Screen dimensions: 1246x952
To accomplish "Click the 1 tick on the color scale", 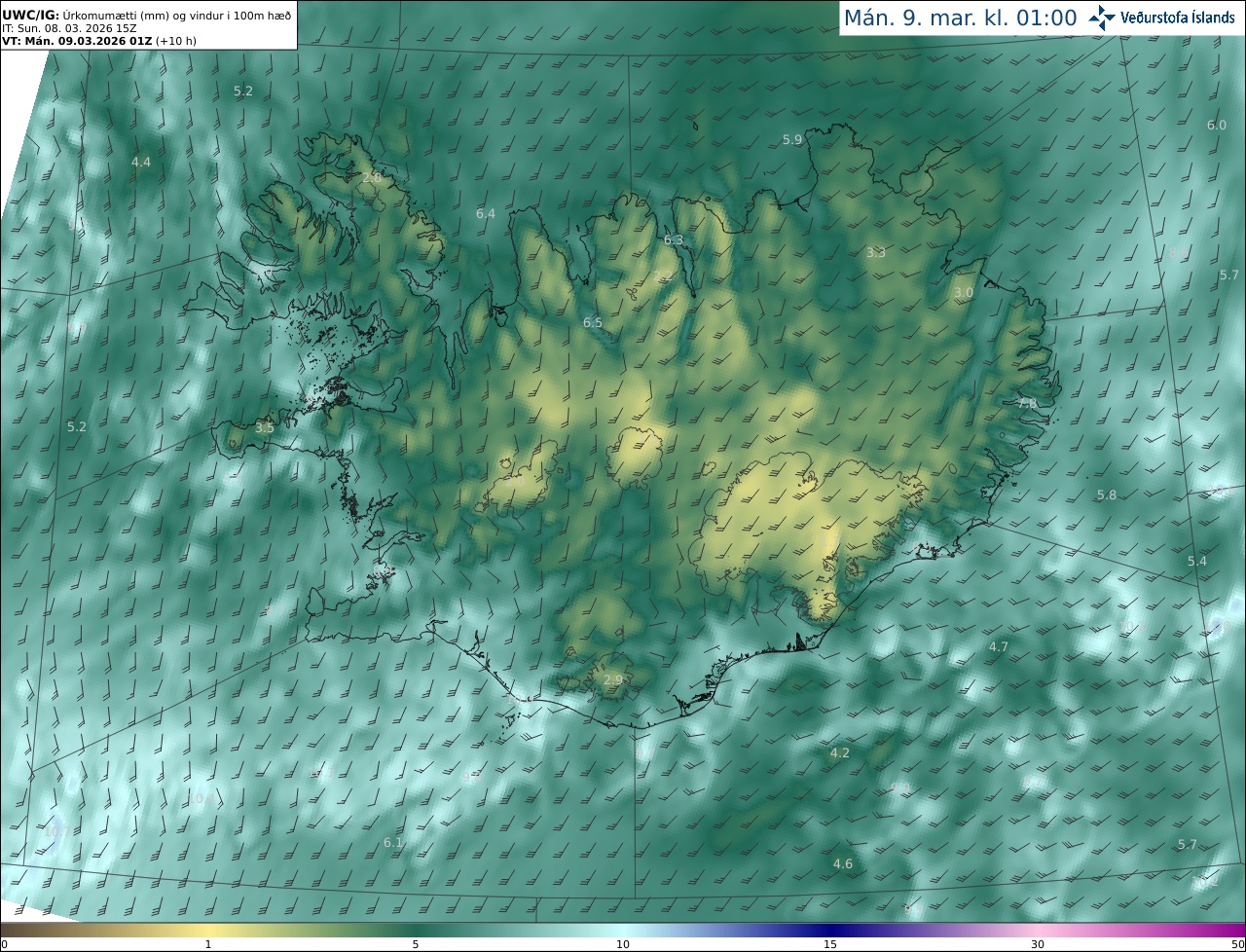I will (x=208, y=944).
